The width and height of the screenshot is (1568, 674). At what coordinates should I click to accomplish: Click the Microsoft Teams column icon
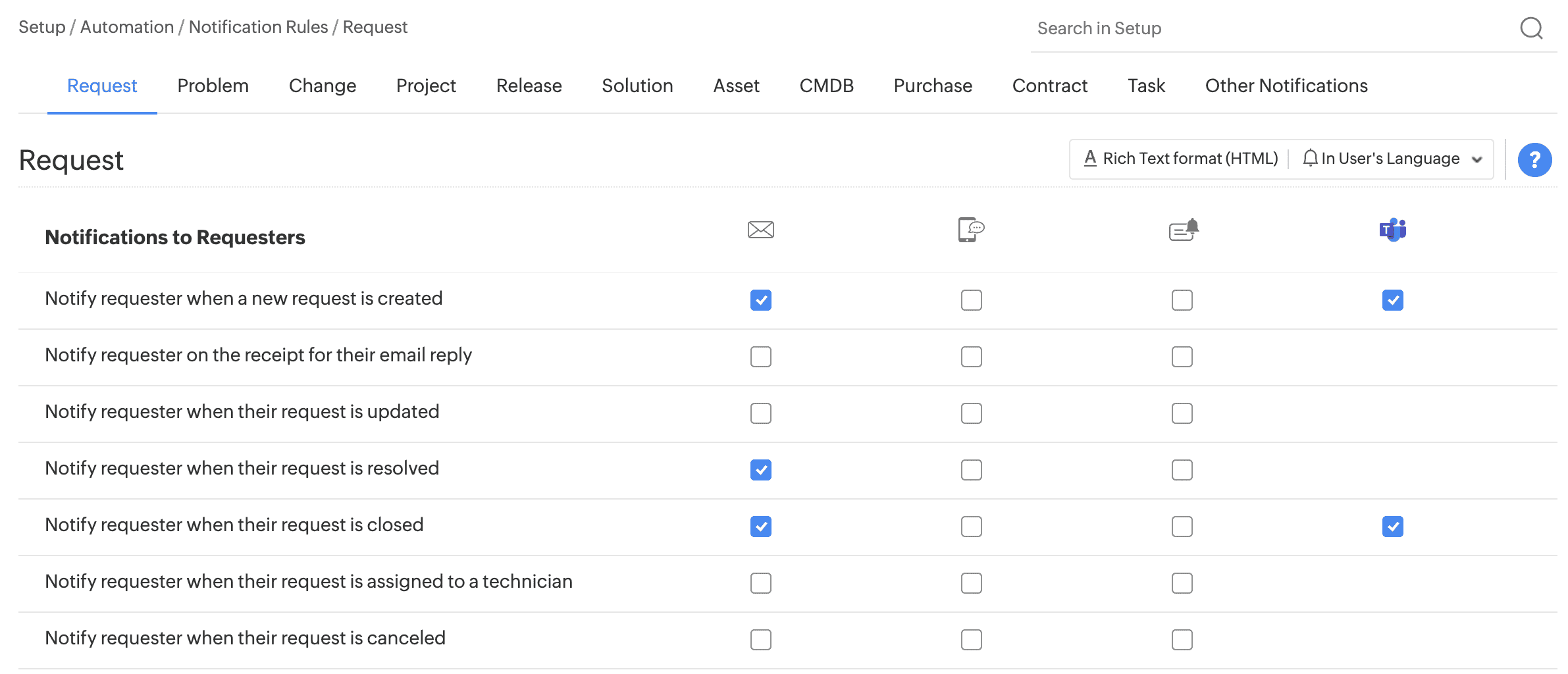coord(1392,230)
